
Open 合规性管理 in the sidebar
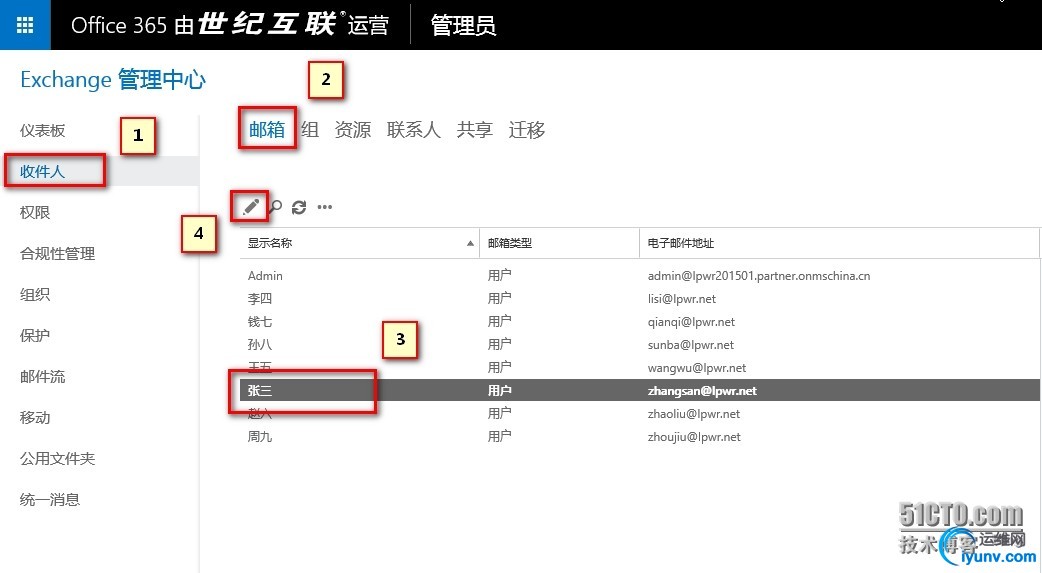[x=58, y=253]
